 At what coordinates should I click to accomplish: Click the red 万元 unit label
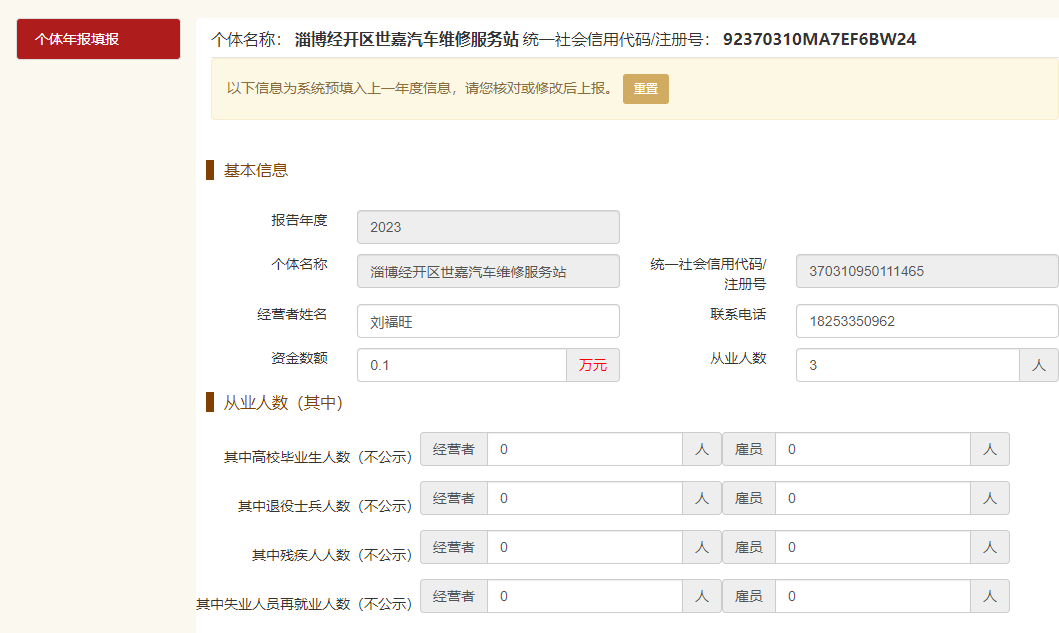click(593, 365)
